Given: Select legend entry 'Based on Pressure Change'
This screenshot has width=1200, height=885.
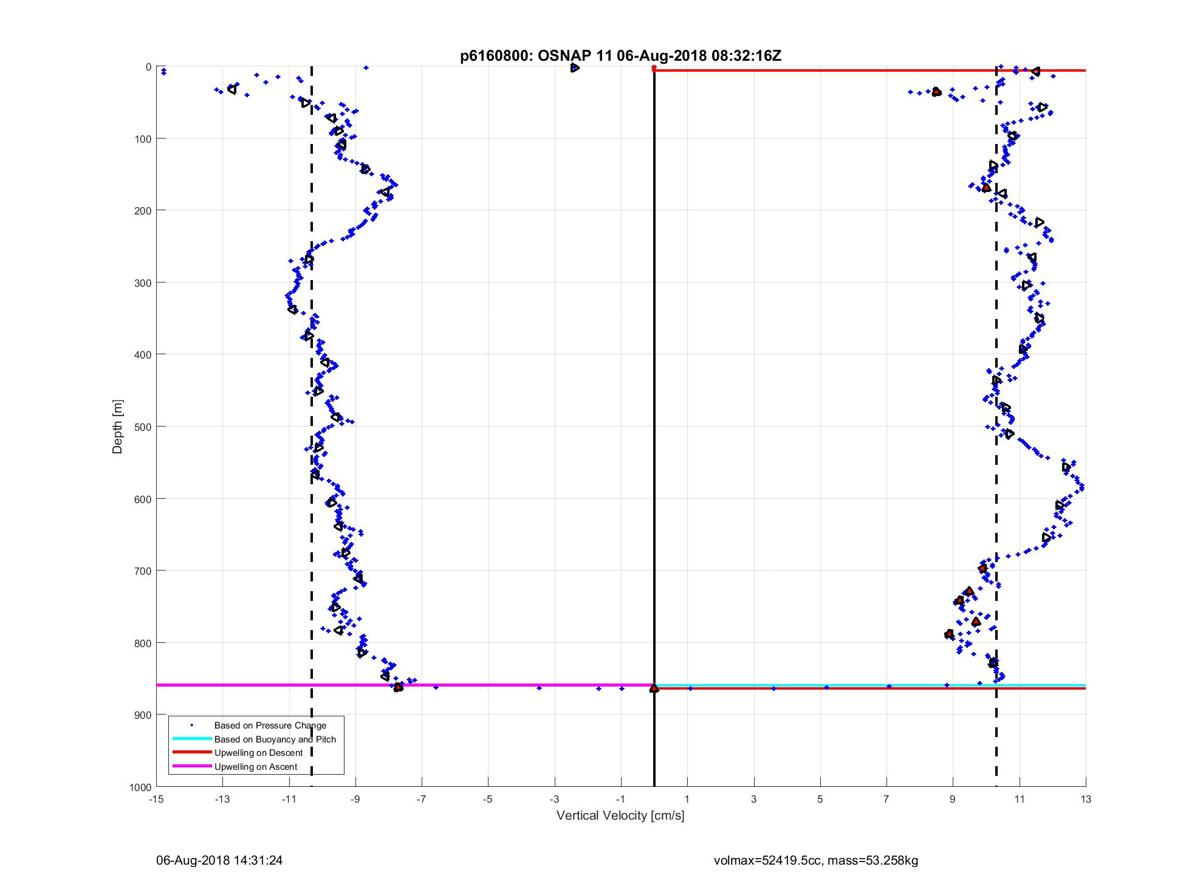Looking at the screenshot, I should coord(270,725).
